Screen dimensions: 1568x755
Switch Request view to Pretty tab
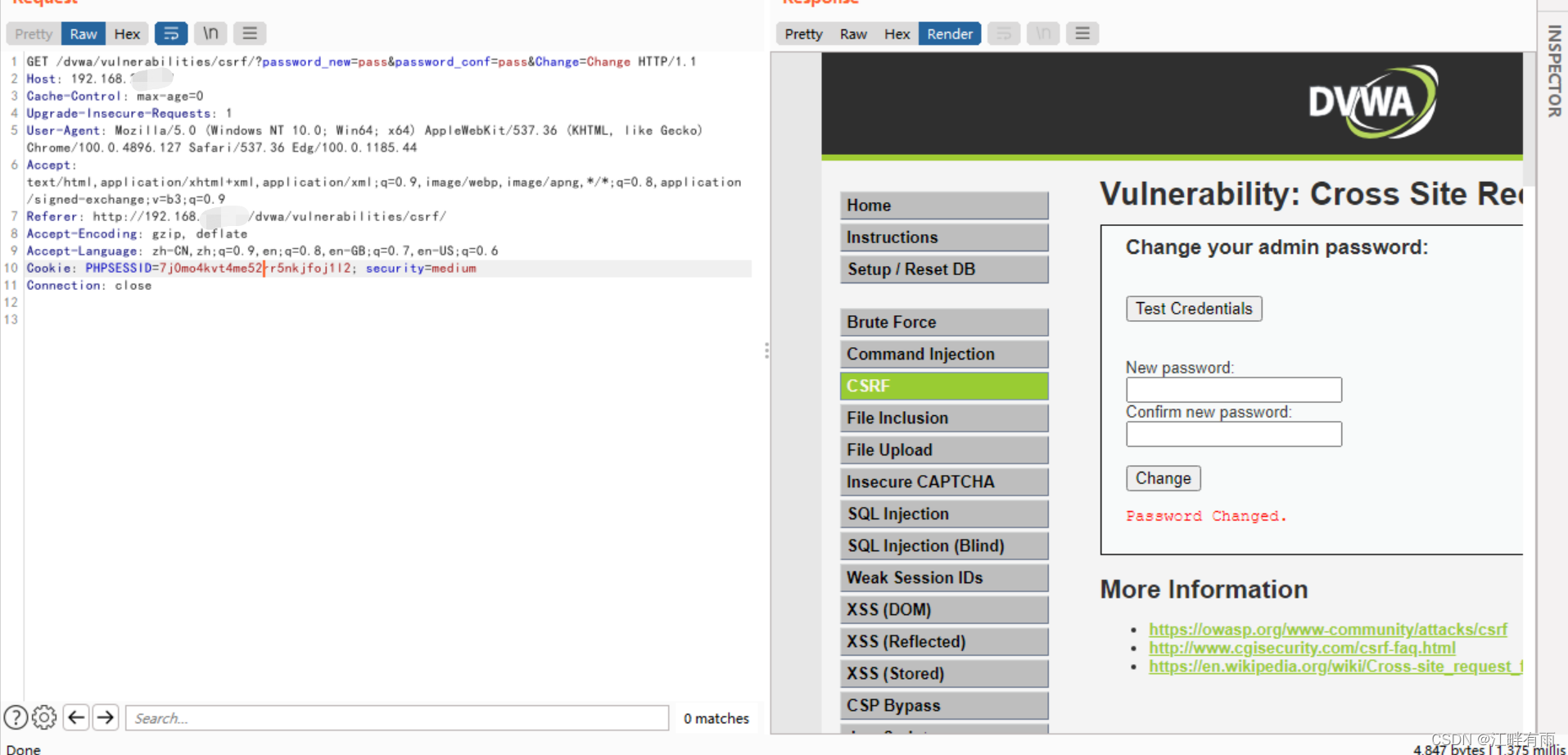(x=34, y=34)
